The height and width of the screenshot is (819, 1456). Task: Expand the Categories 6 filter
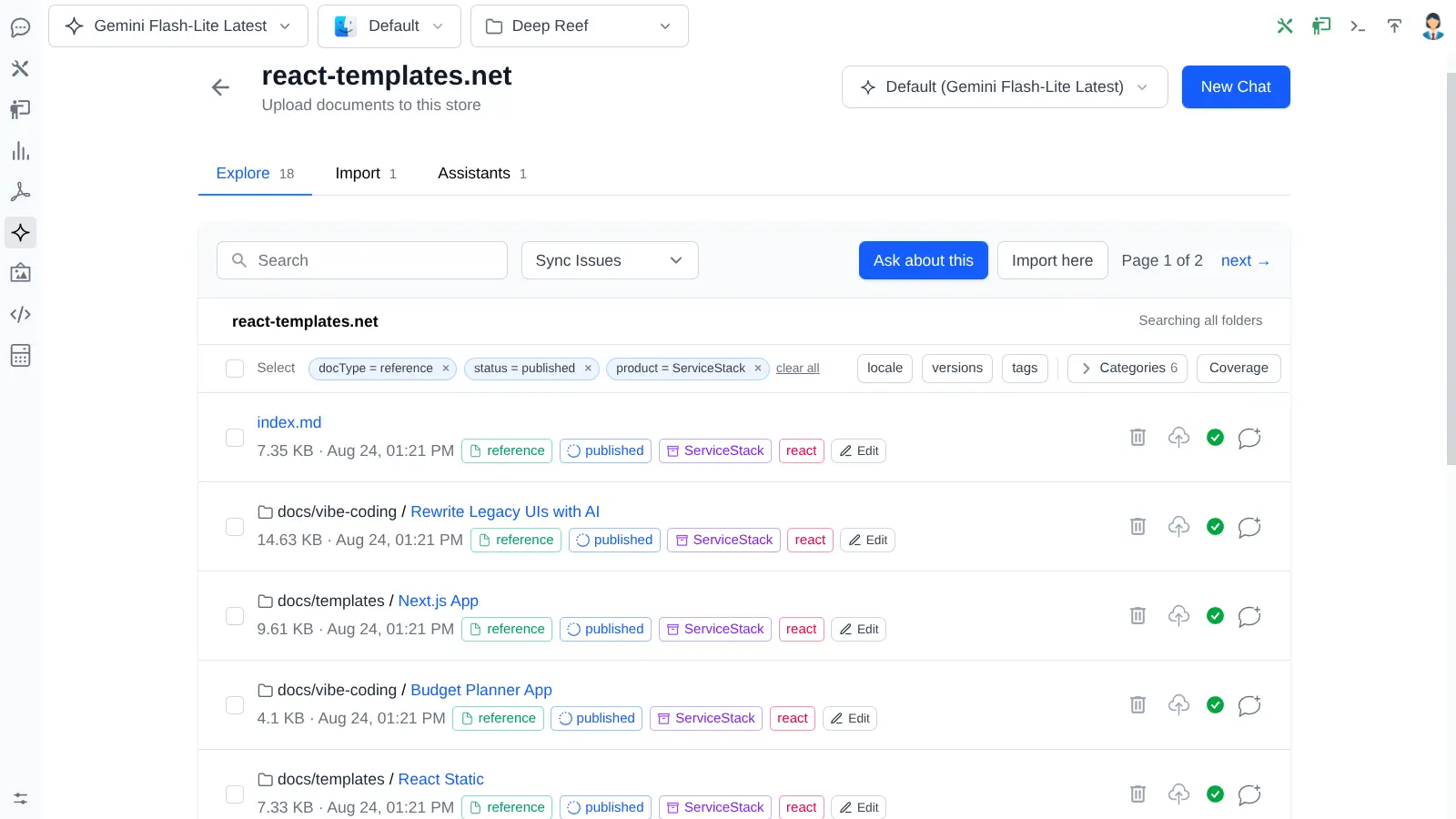[x=1127, y=369]
